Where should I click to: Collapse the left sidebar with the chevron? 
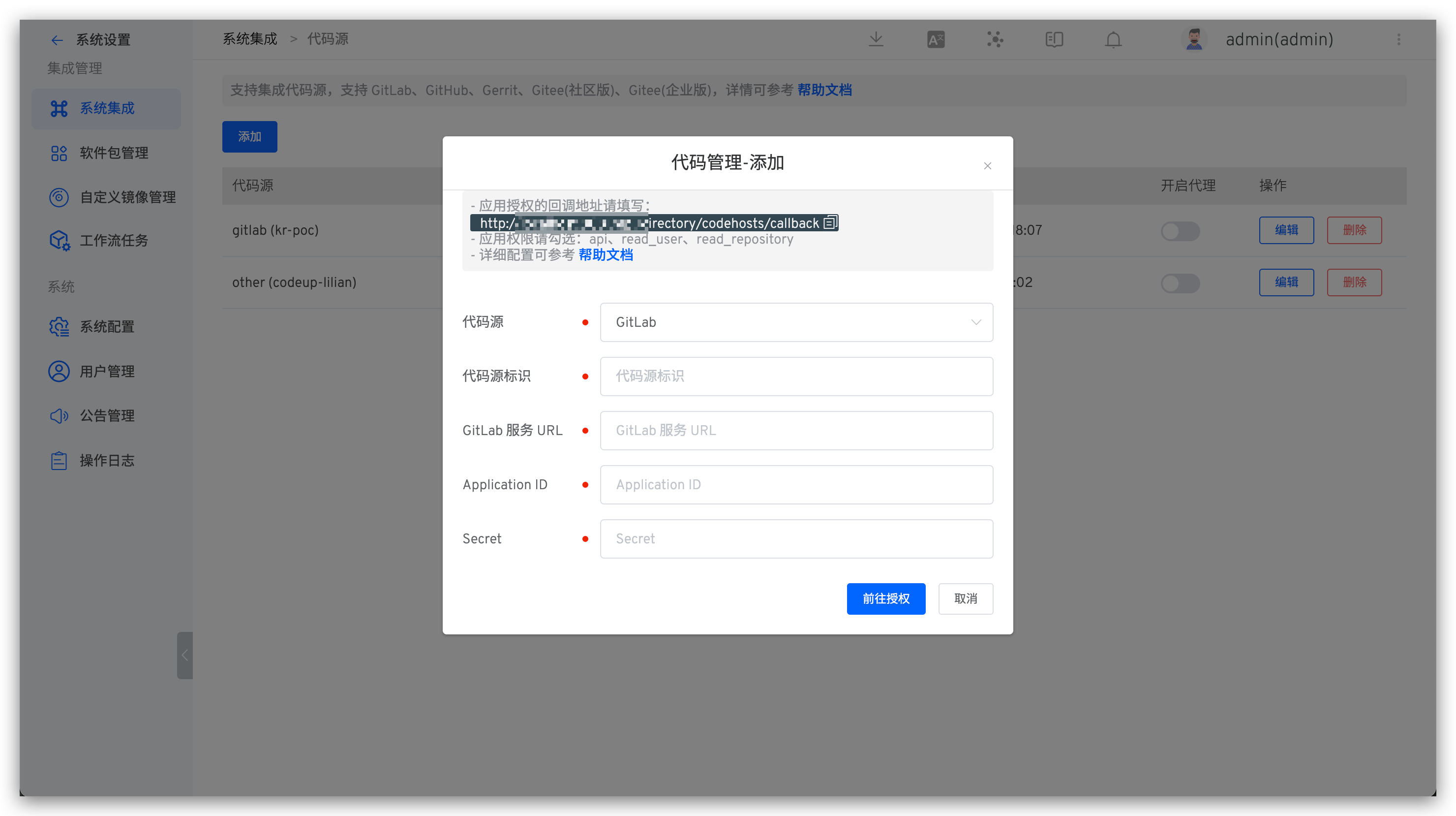tap(184, 656)
